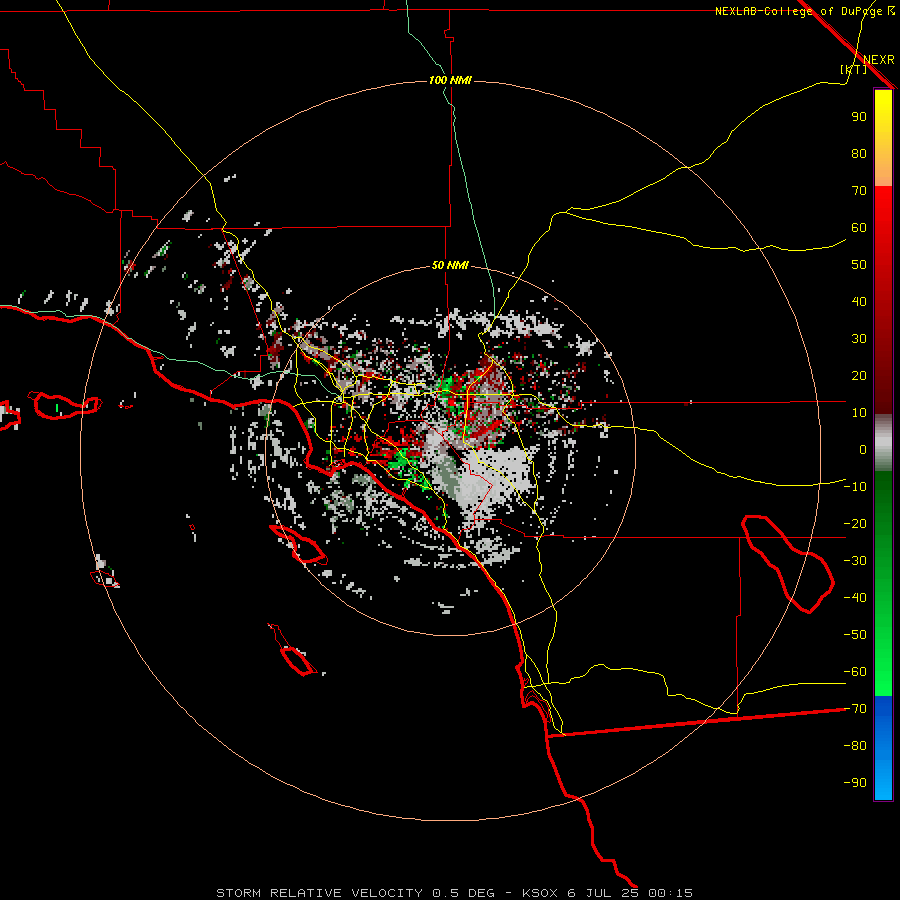Click the -10 value on velocity scale
The height and width of the screenshot is (900, 900).
[855, 487]
